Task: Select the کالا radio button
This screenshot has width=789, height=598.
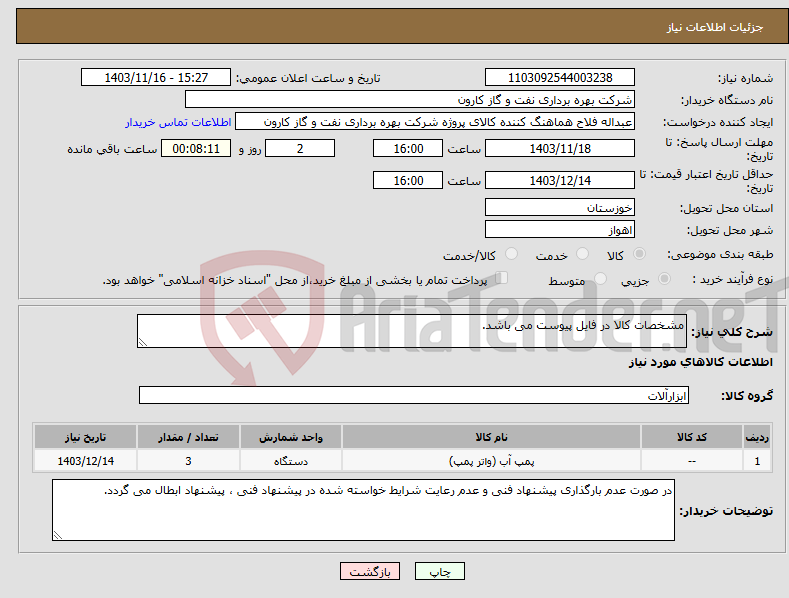Action: pyautogui.click(x=640, y=254)
